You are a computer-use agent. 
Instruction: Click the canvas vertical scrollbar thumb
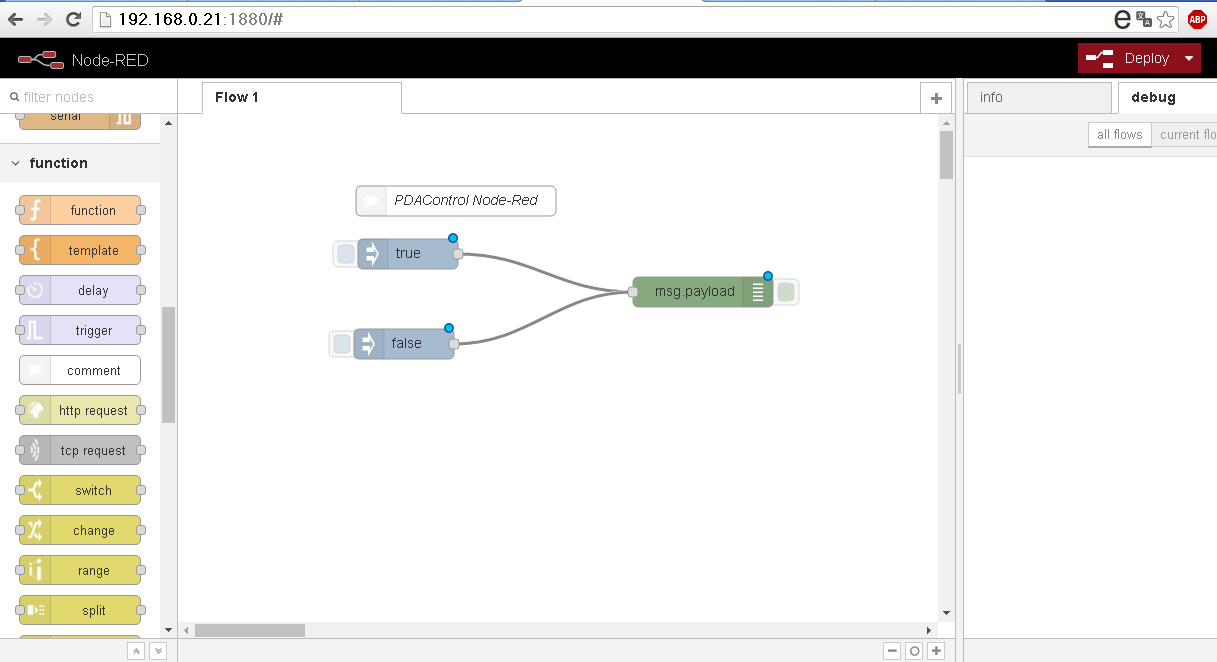(x=946, y=155)
